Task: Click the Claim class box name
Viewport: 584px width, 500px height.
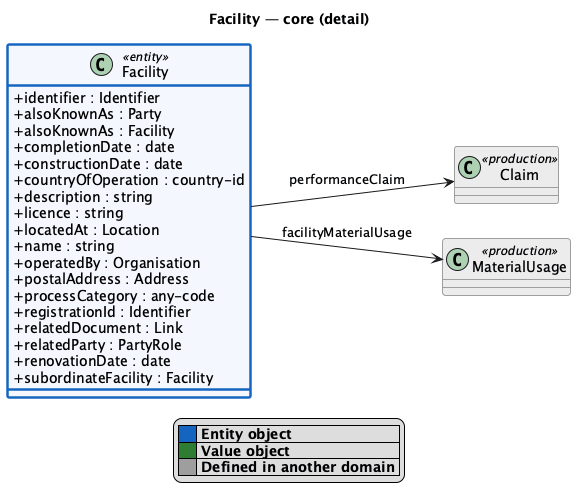Action: point(519,175)
